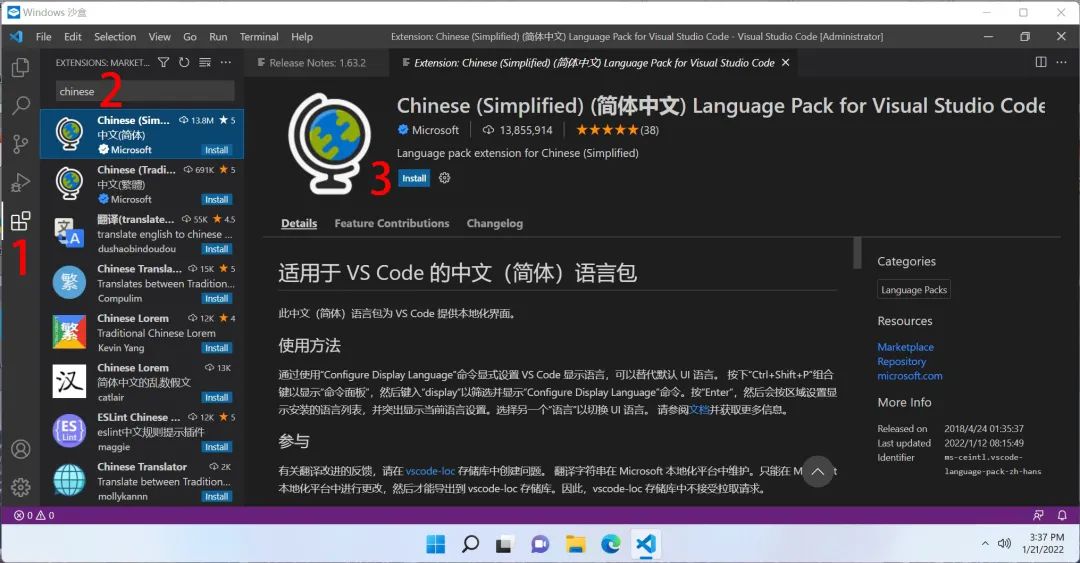Open the Explorer view in activity bar
This screenshot has height=563, width=1080.
(21, 68)
